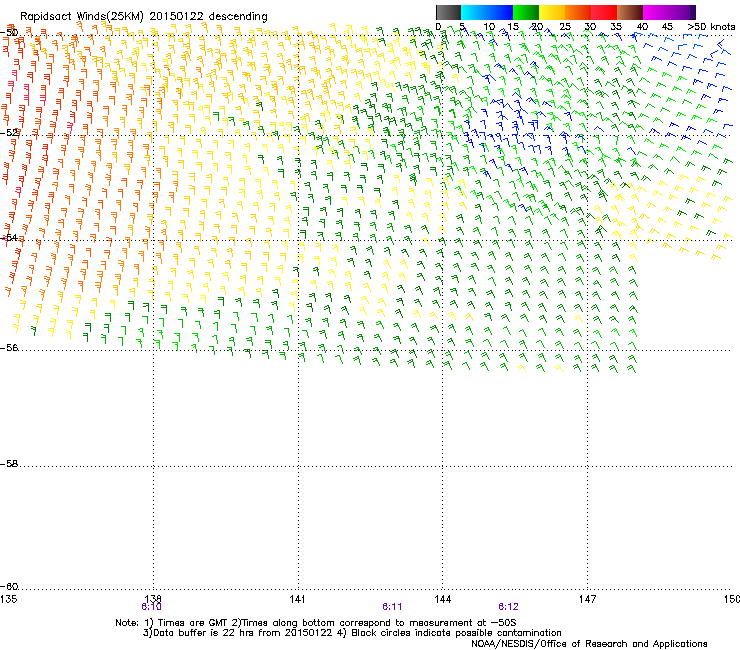Click the purple '6:11' time label

[392, 607]
